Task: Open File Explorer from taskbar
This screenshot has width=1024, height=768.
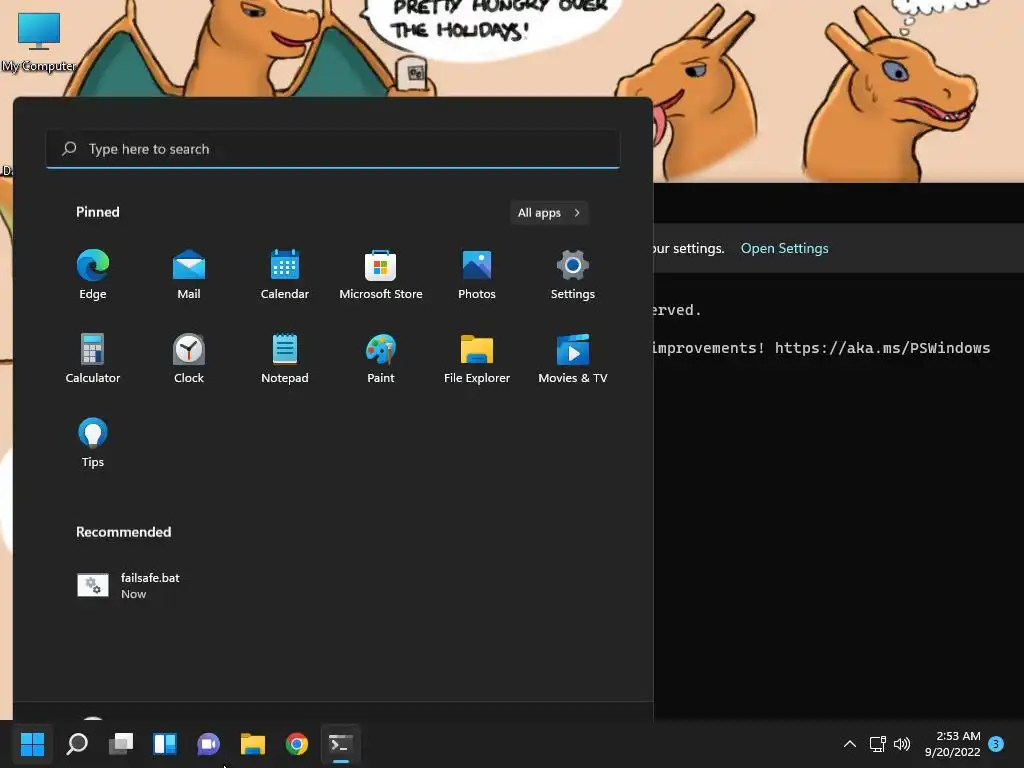Action: click(x=253, y=744)
